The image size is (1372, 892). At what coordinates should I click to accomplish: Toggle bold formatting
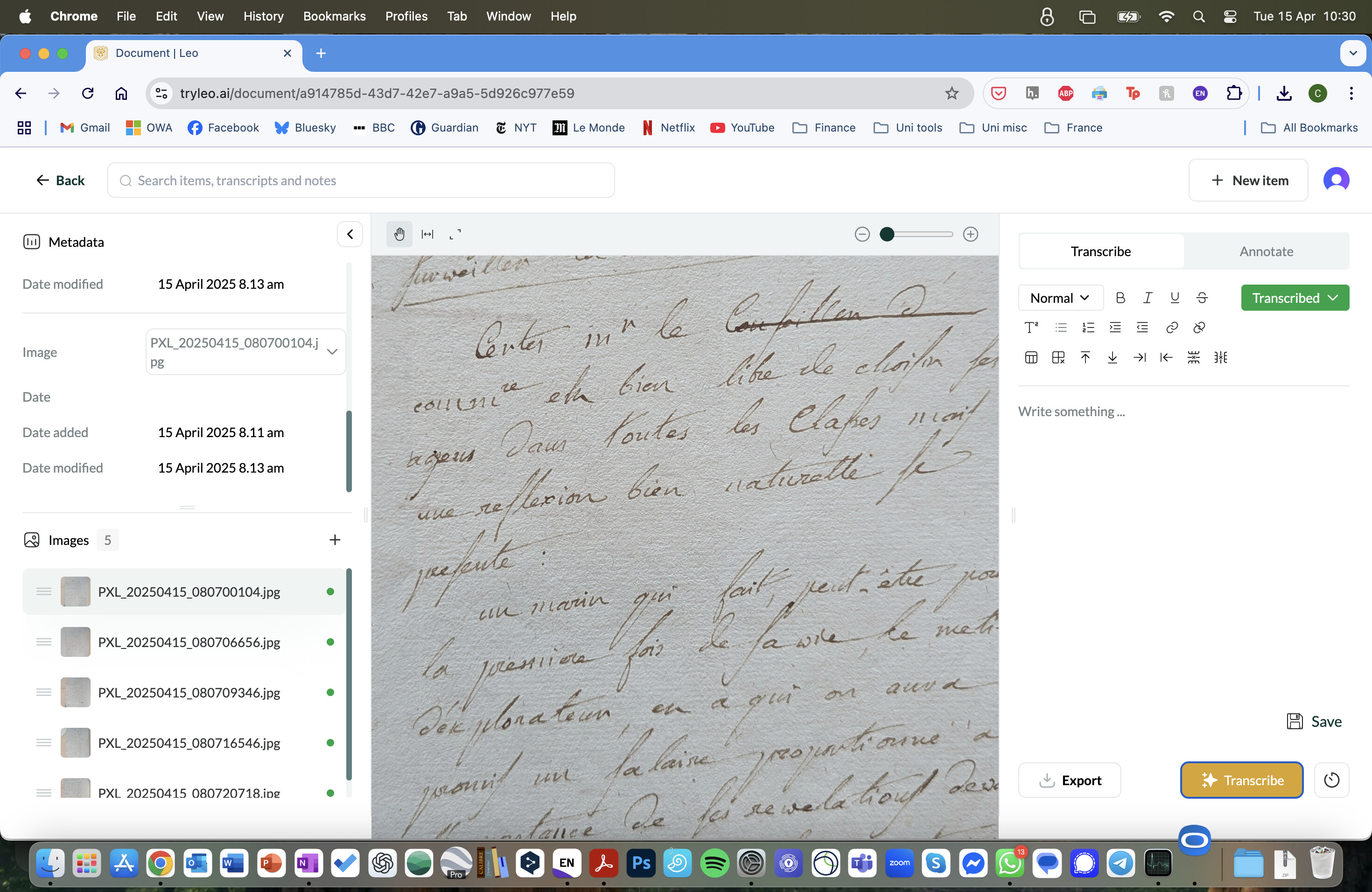1120,298
